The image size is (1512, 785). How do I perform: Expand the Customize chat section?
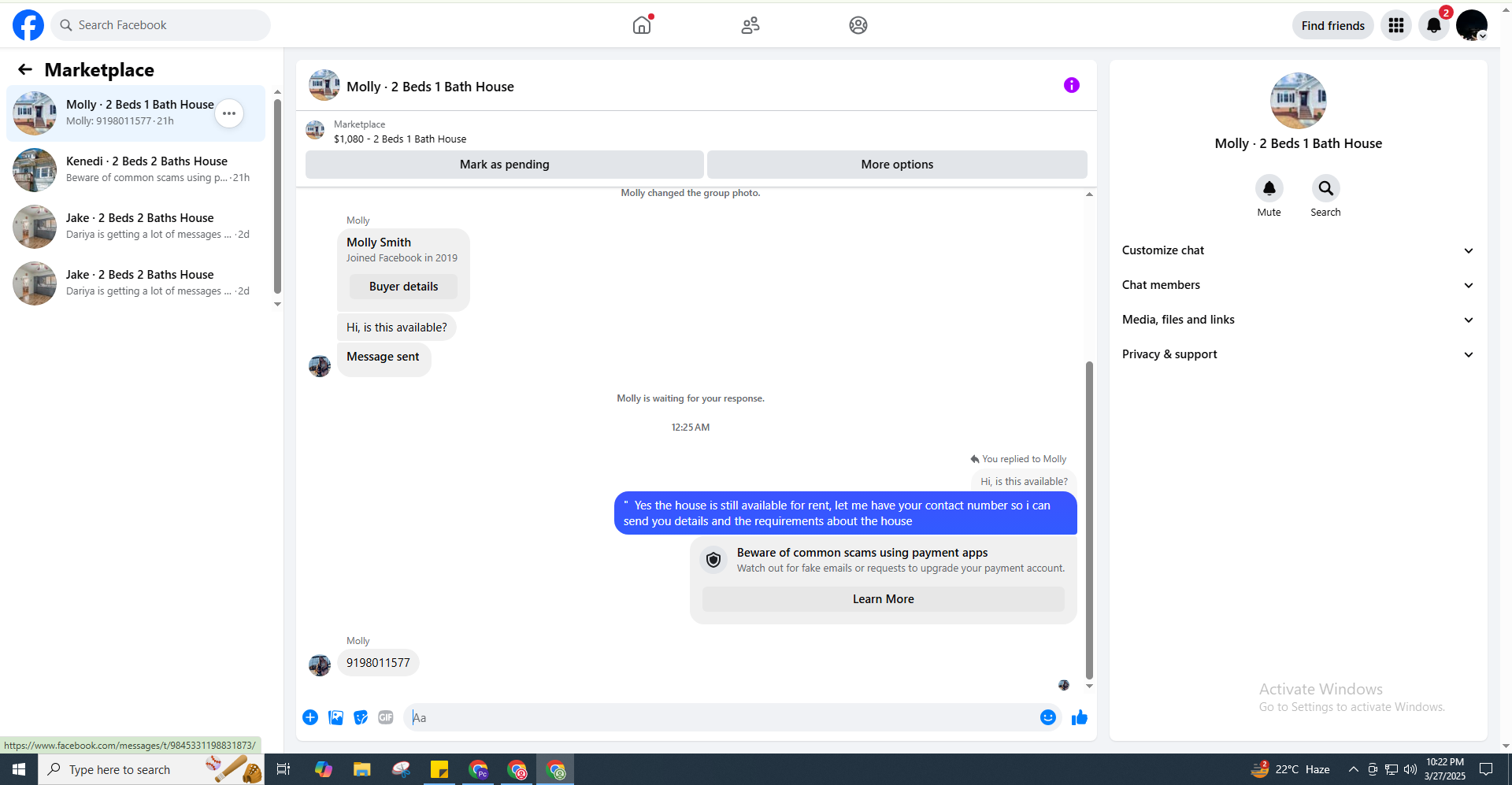pos(1298,250)
